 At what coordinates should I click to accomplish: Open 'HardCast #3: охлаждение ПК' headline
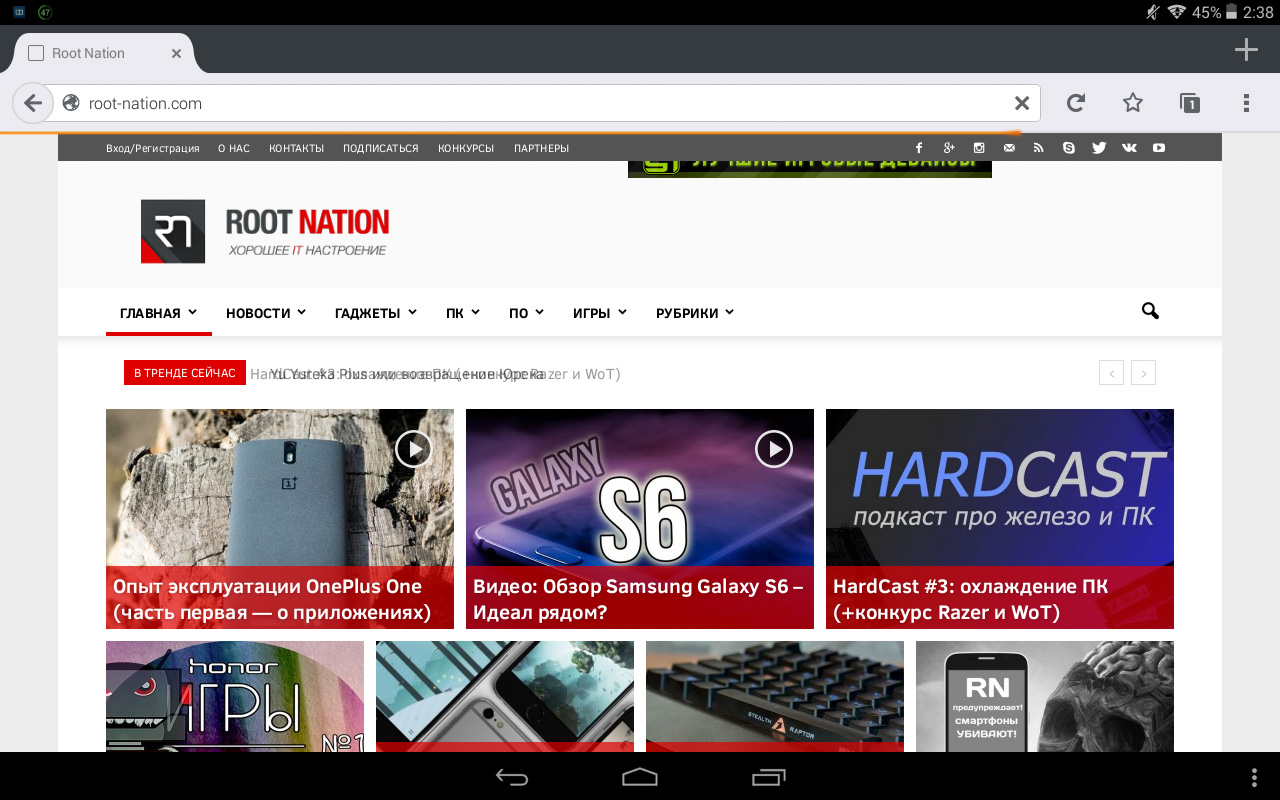[970, 599]
